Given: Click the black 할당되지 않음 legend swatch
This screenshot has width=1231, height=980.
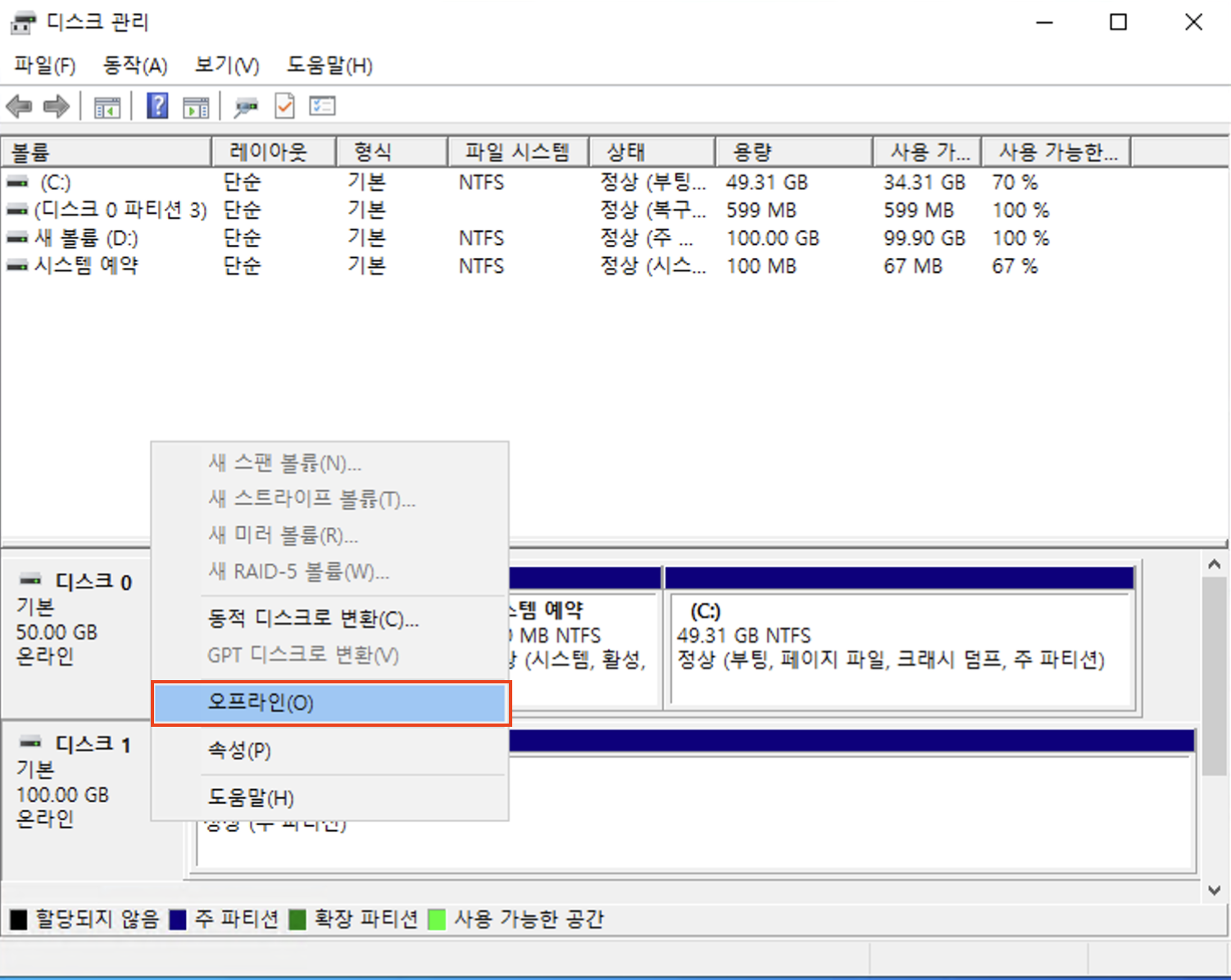Looking at the screenshot, I should pos(18,919).
